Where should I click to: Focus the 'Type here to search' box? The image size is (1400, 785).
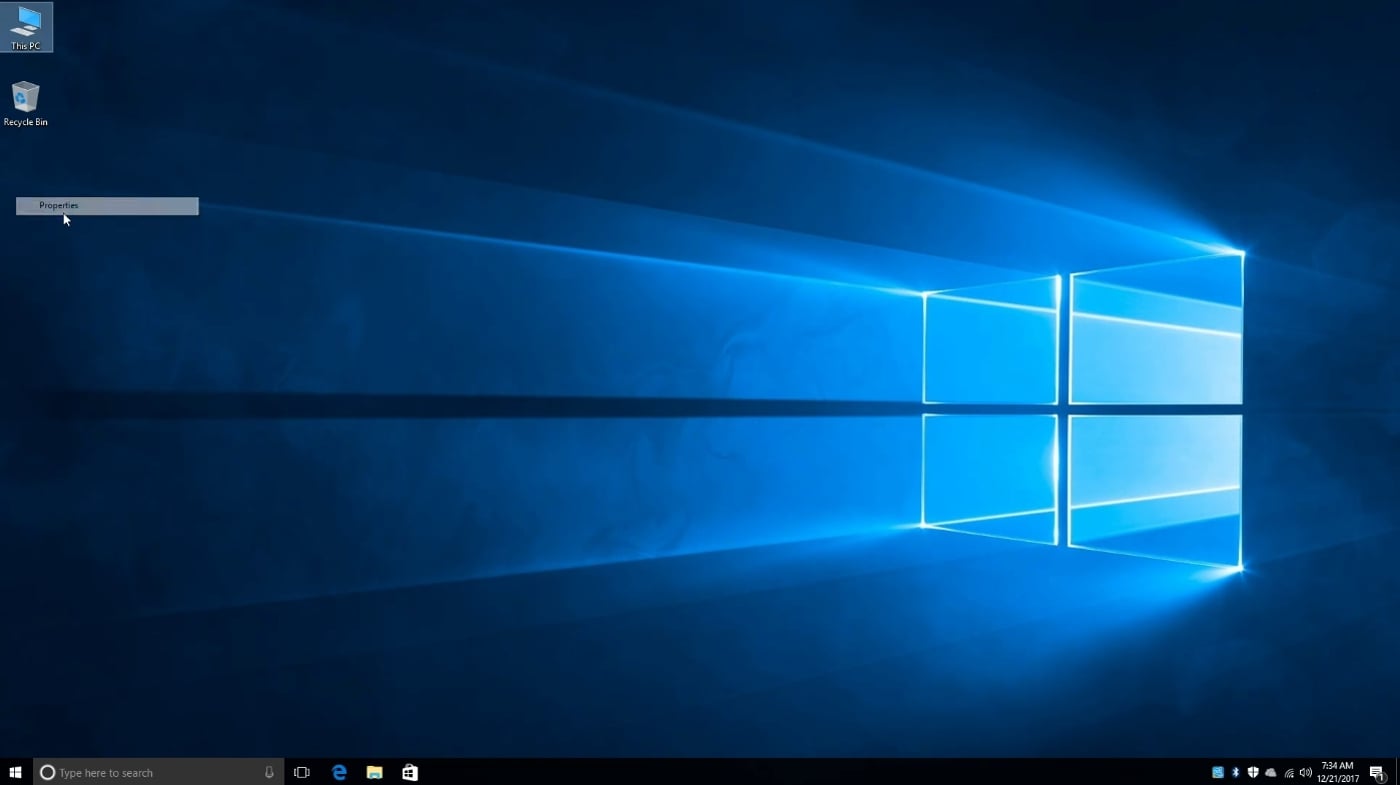click(150, 772)
